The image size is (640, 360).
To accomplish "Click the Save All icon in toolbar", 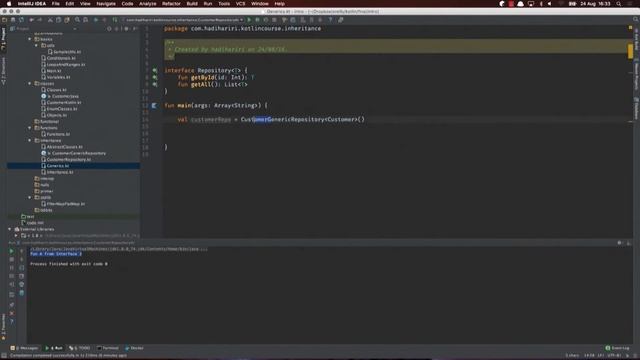I will click(13, 20).
